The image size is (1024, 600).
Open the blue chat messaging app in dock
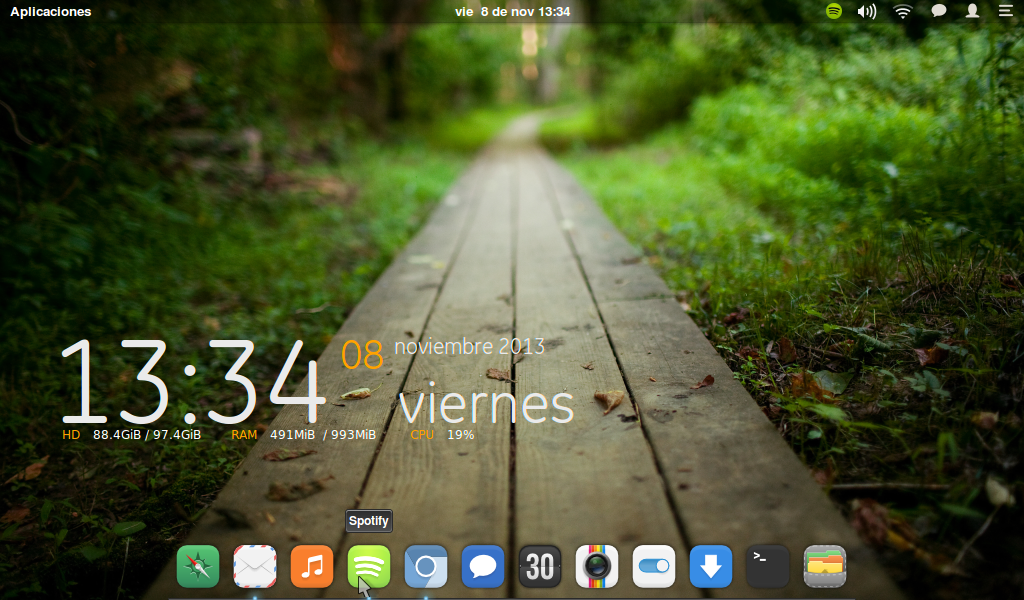click(483, 566)
